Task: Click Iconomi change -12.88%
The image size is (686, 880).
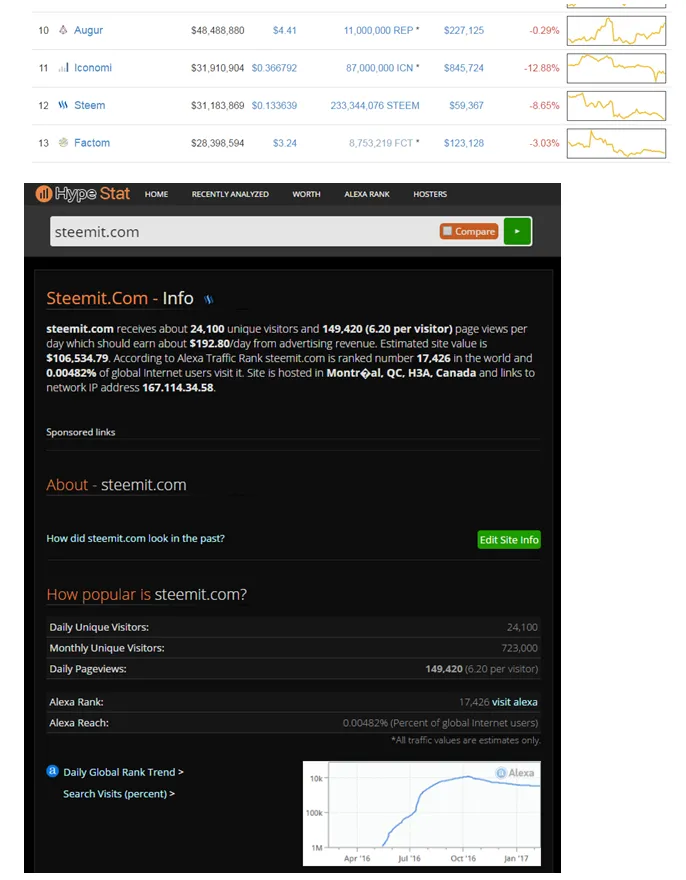Action: [542, 68]
